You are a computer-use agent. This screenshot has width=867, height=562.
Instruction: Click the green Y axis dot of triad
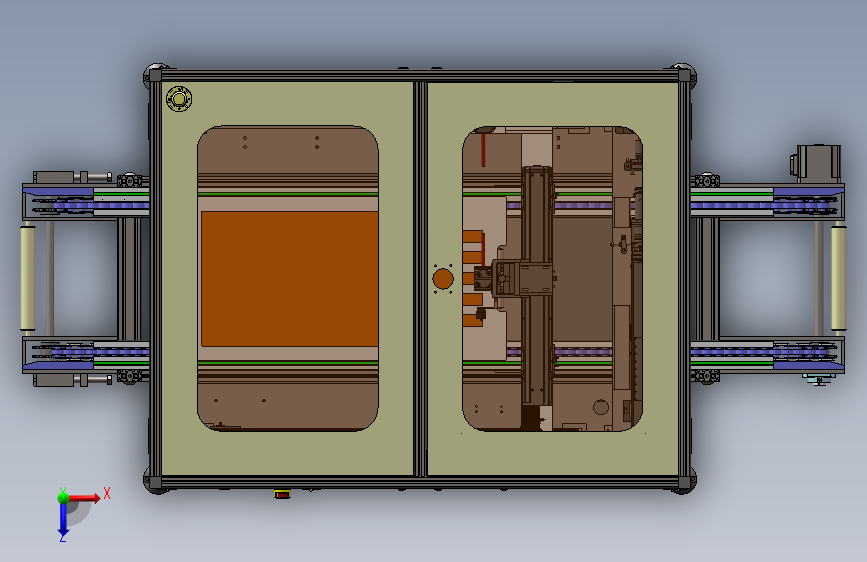click(63, 497)
